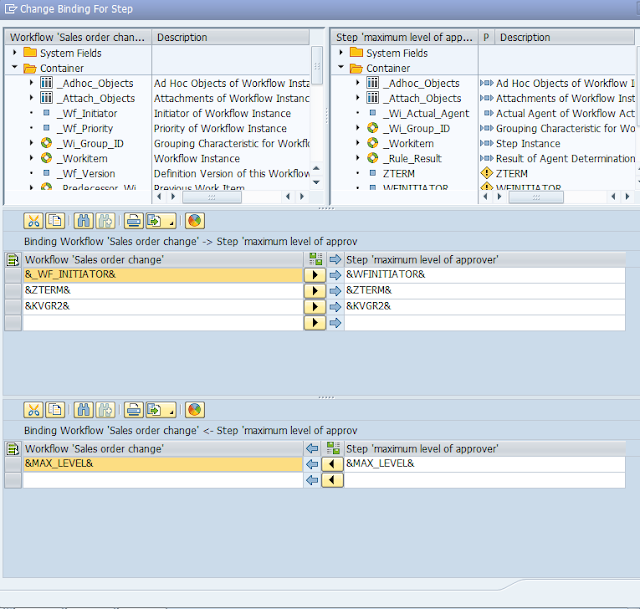Expand _Attach_Objects in workflow tree
The height and width of the screenshot is (609, 640).
31,98
